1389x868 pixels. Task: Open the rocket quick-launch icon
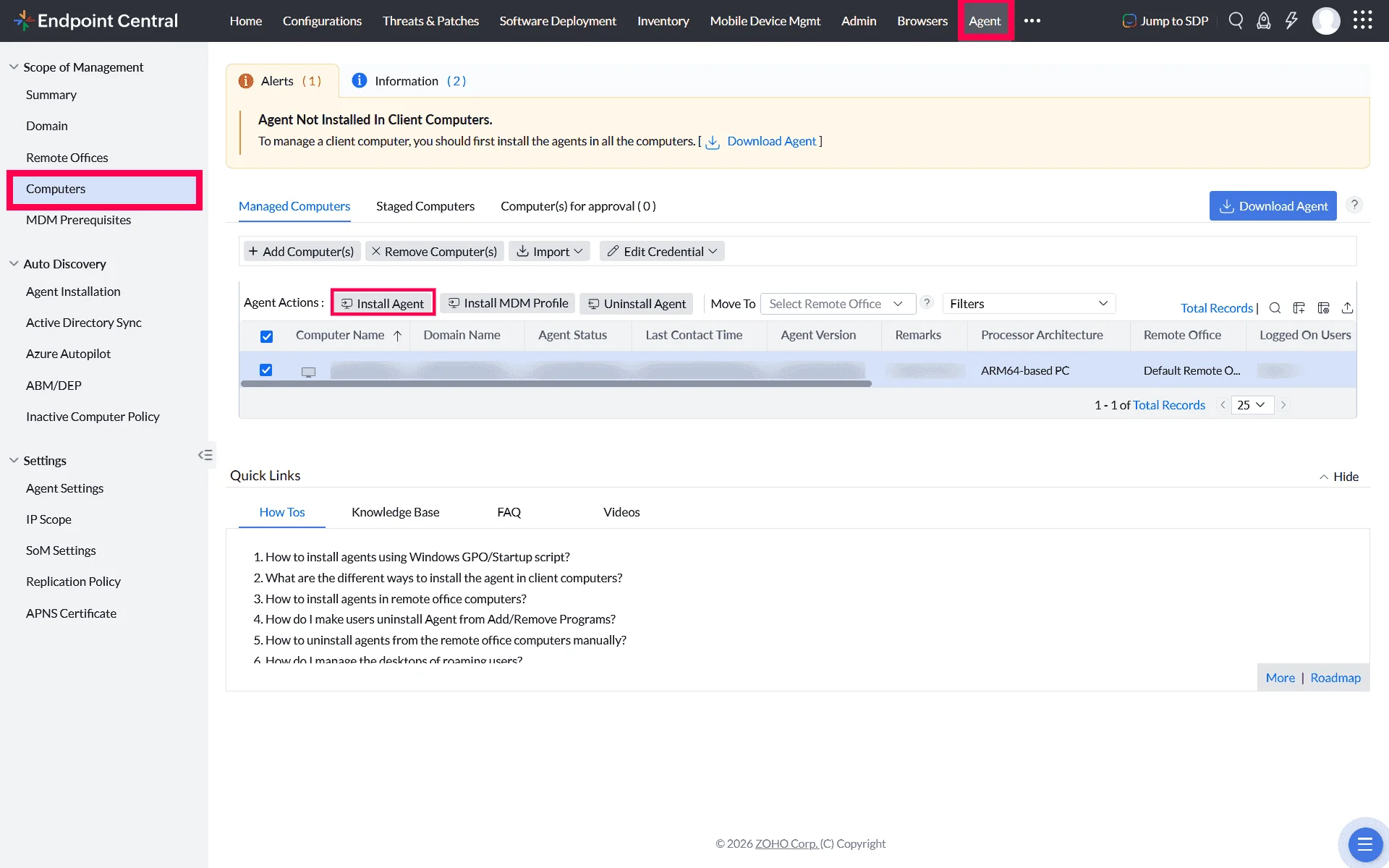tap(1263, 21)
